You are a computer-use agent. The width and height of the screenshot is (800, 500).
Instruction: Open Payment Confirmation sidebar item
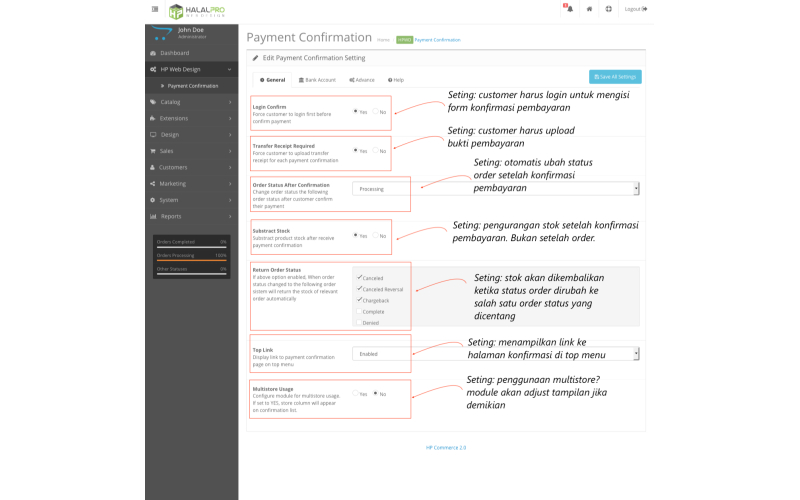(x=191, y=86)
